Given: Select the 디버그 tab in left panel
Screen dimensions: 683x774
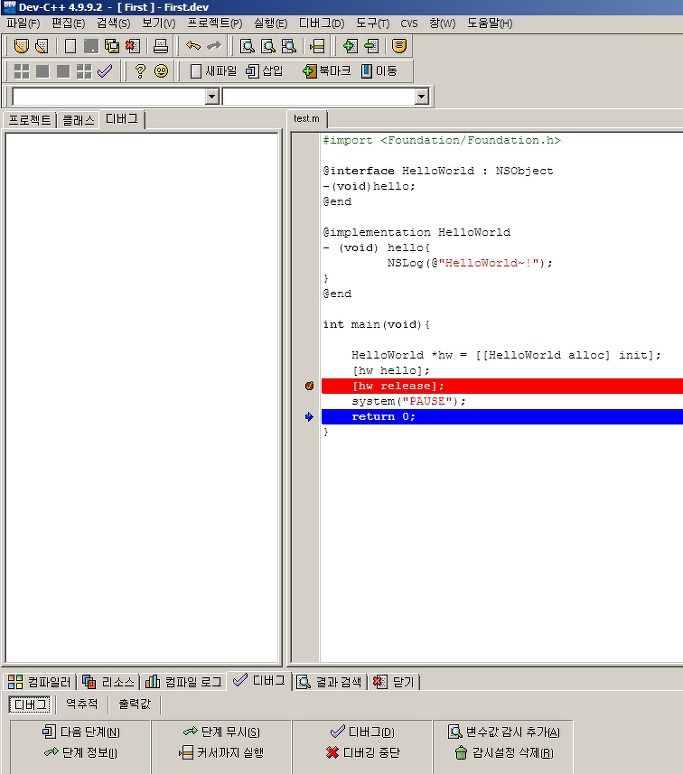Looking at the screenshot, I should tap(121, 119).
